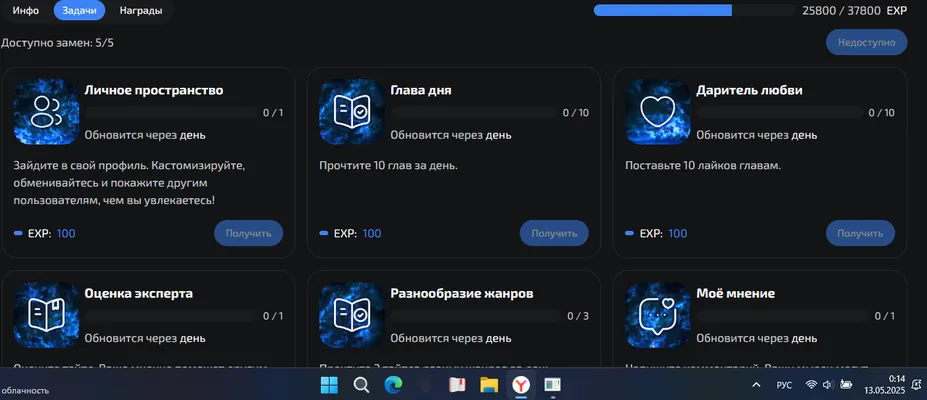This screenshot has height=400, width=927.
Task: Change the РУС input language
Action: (784, 385)
